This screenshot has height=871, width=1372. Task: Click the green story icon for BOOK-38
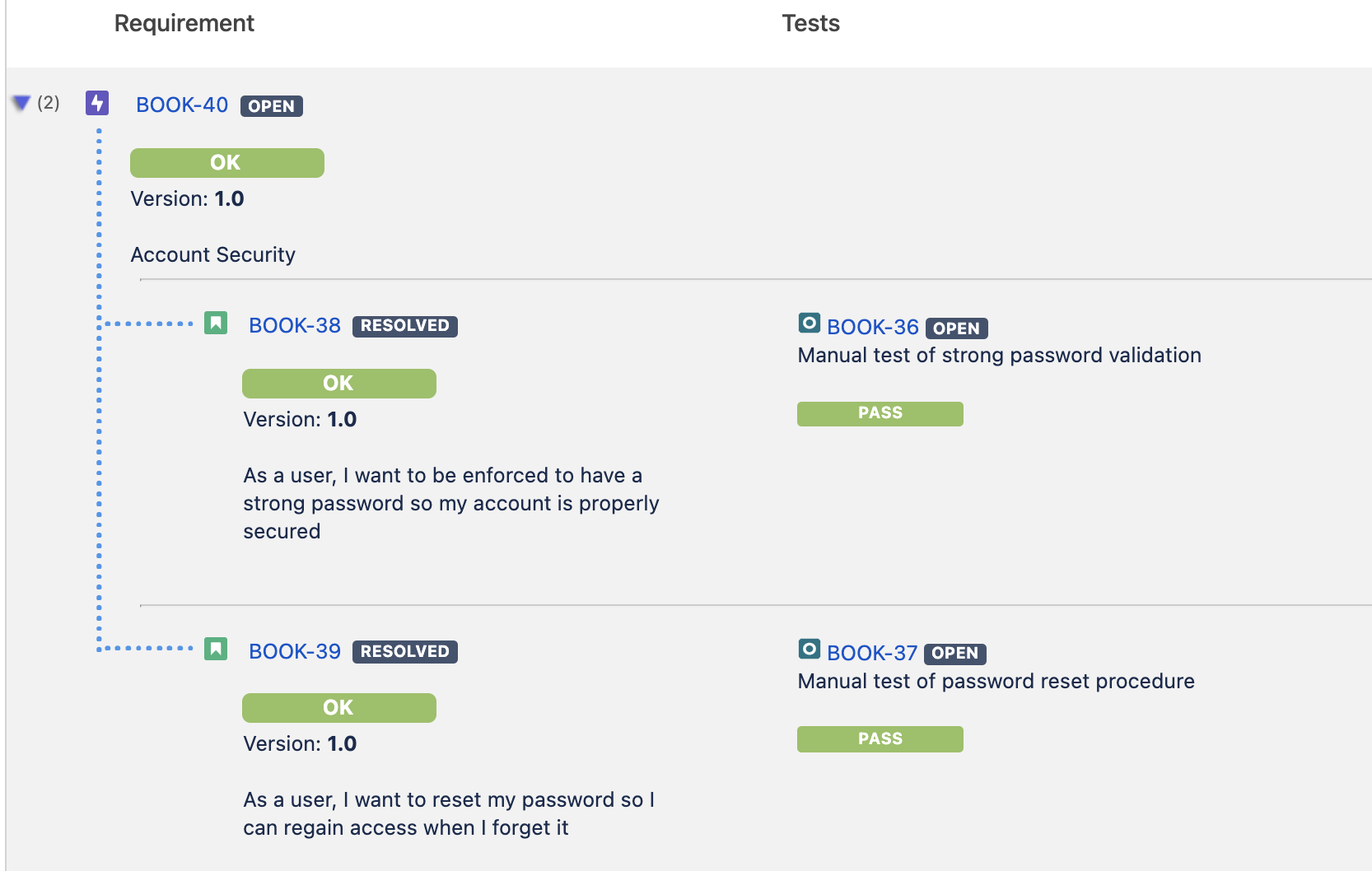point(216,323)
